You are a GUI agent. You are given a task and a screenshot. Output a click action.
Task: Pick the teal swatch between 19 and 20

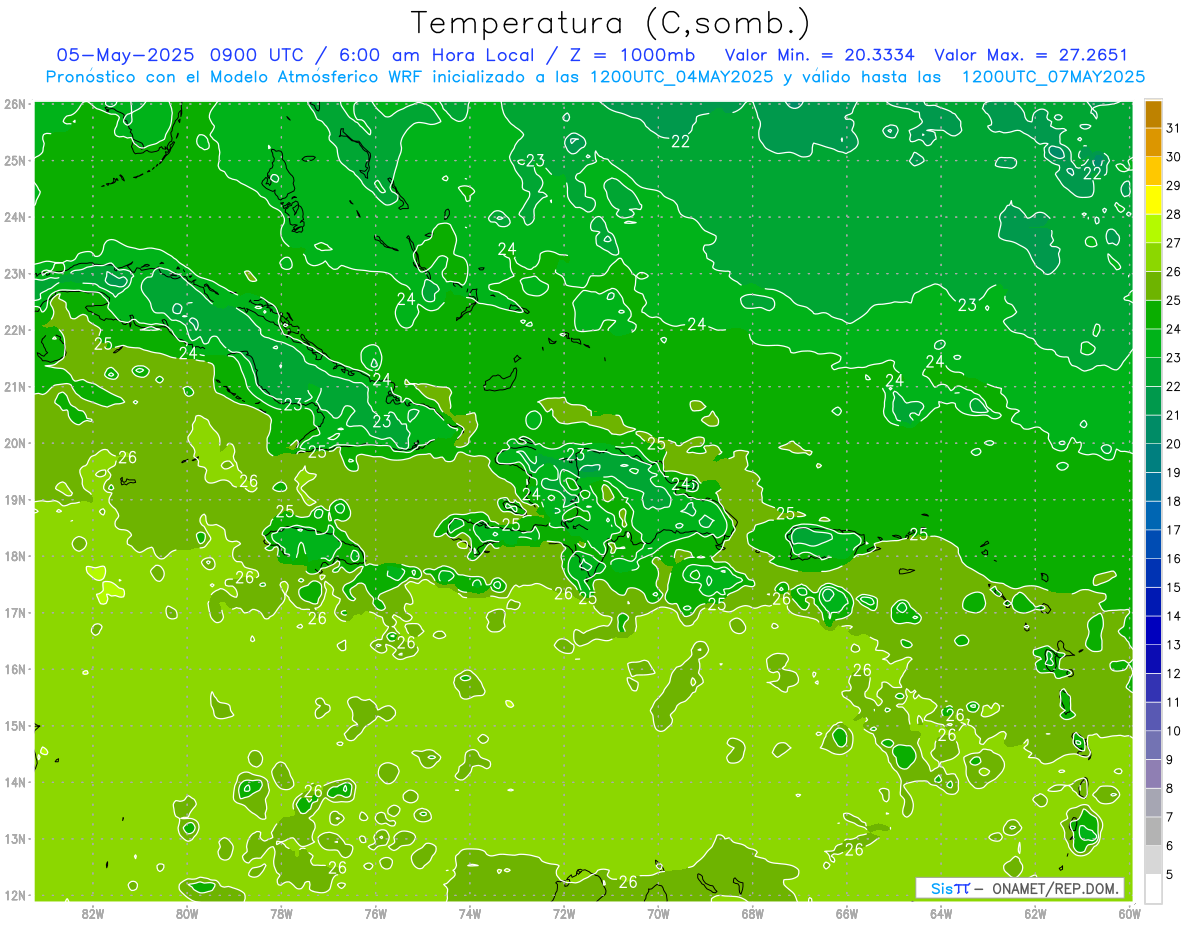click(x=1153, y=458)
